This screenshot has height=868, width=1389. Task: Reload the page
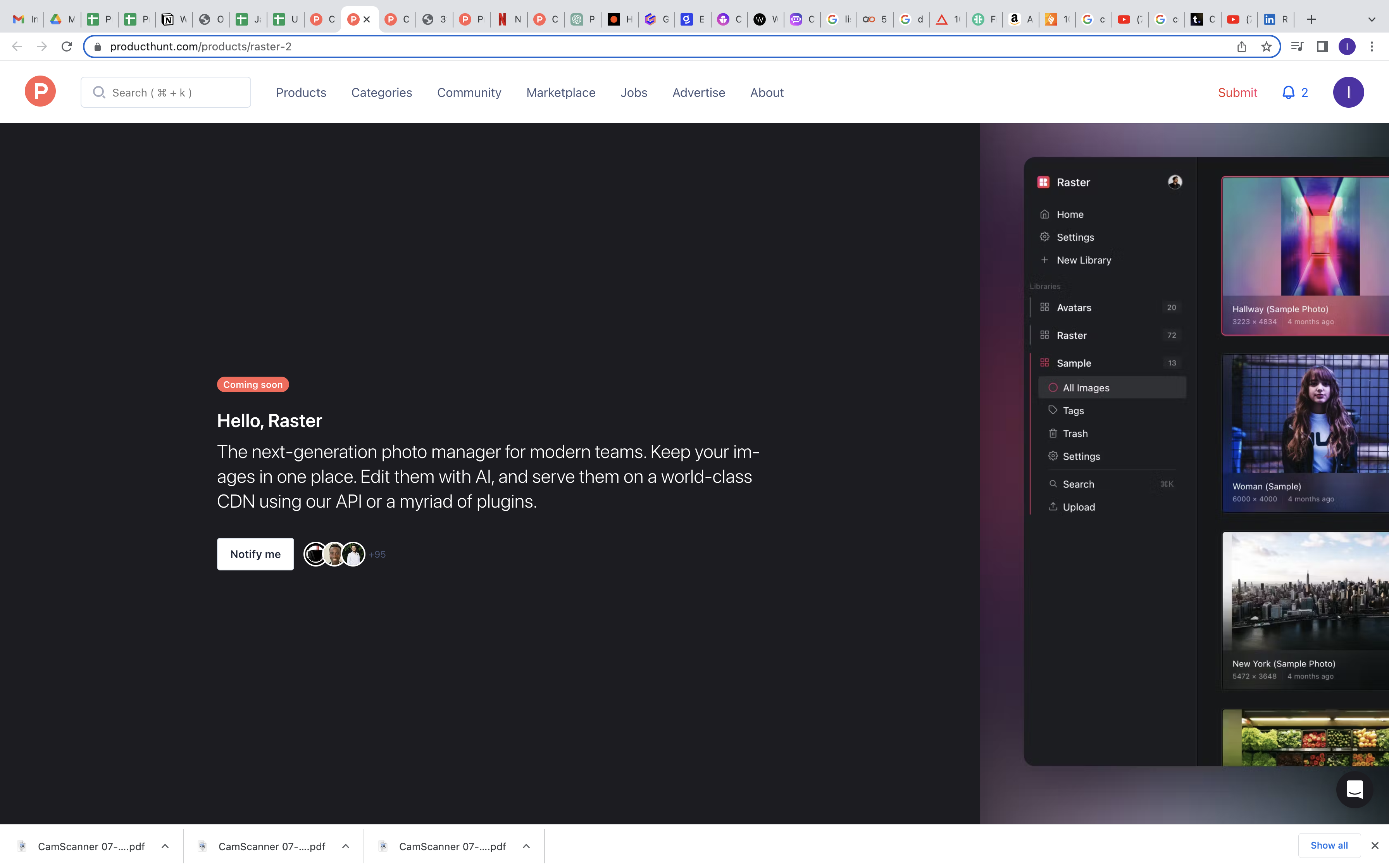[67, 46]
